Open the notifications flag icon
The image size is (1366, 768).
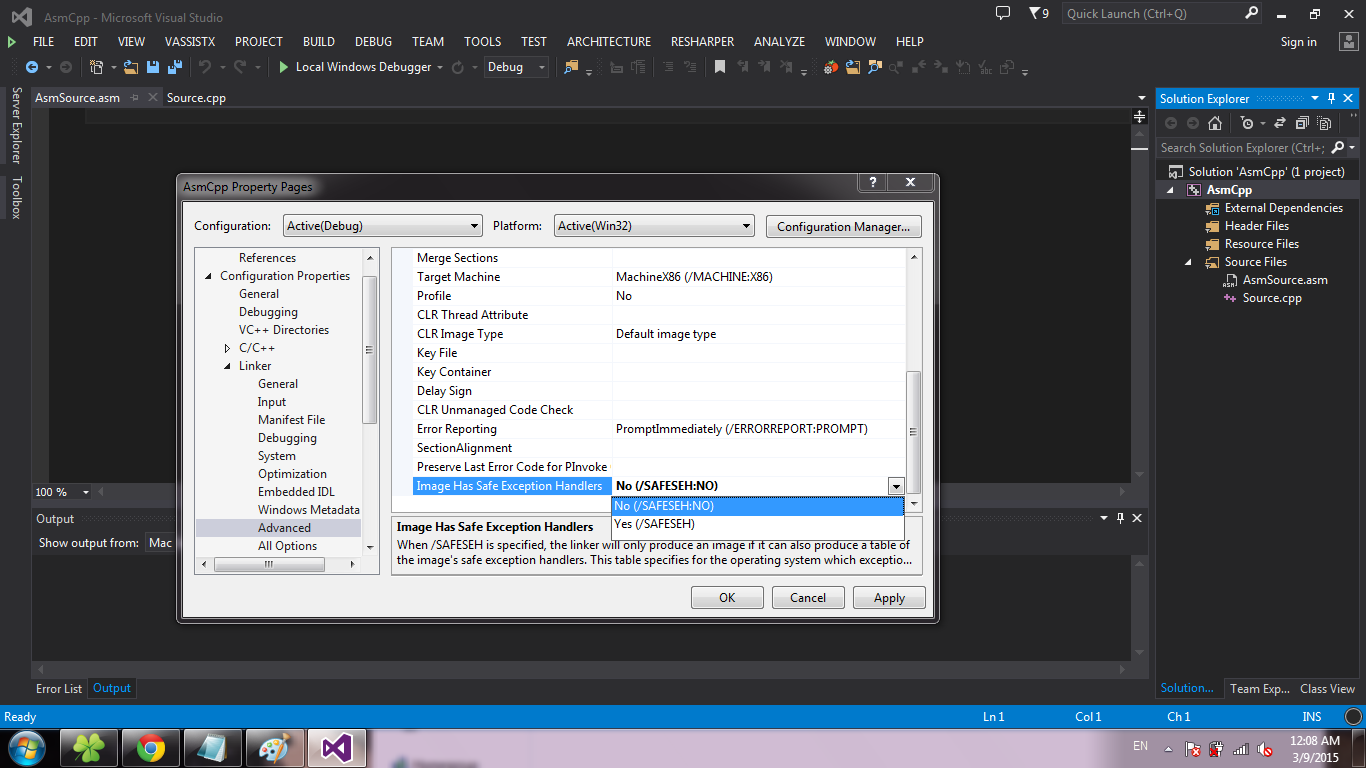[x=1034, y=13]
